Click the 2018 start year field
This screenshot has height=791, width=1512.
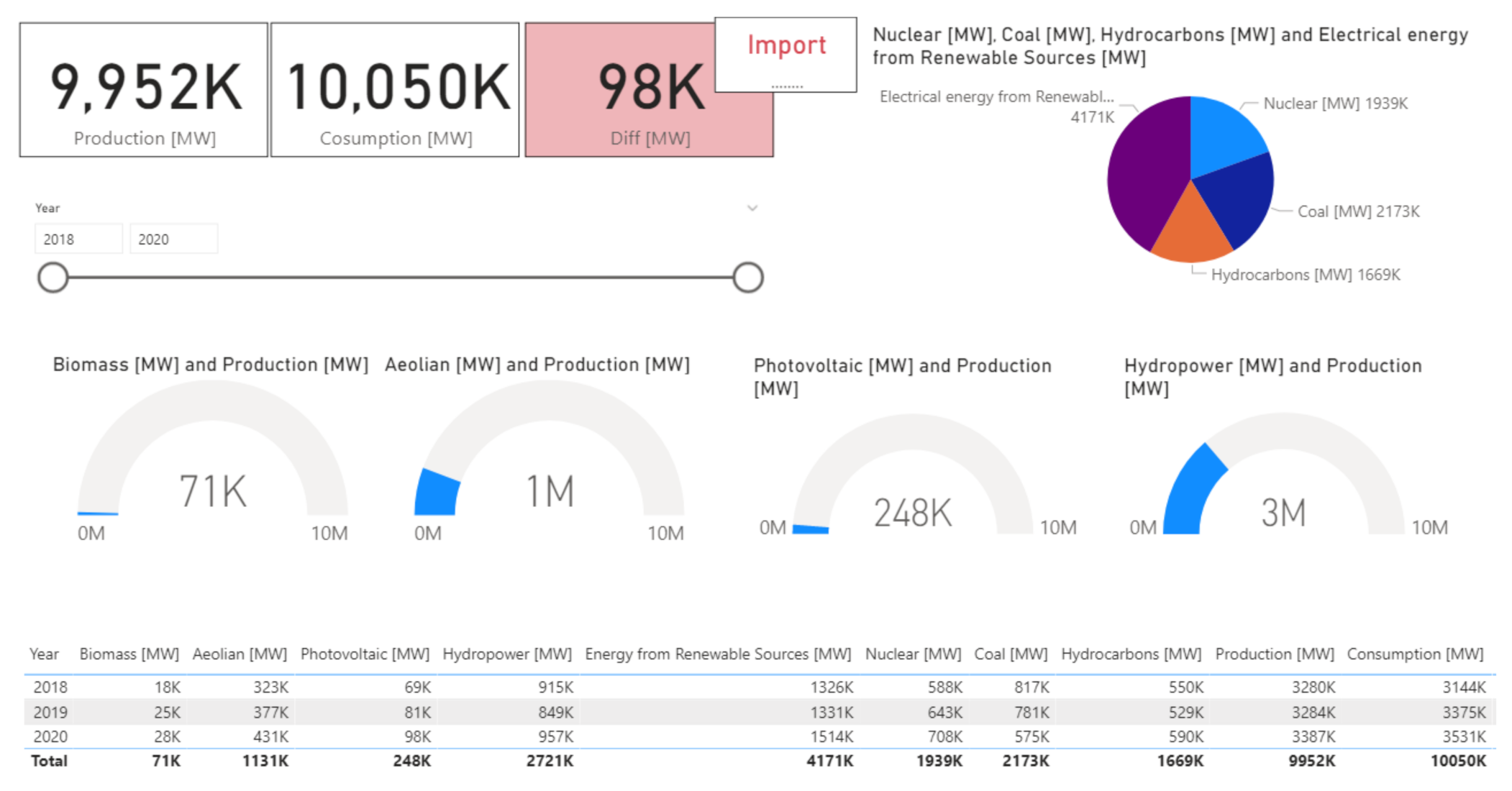point(78,239)
